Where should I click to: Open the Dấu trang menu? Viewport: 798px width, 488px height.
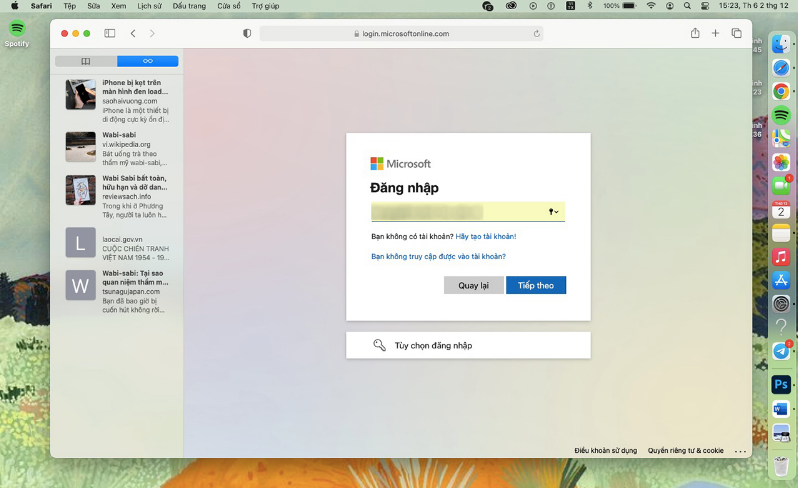point(187,6)
